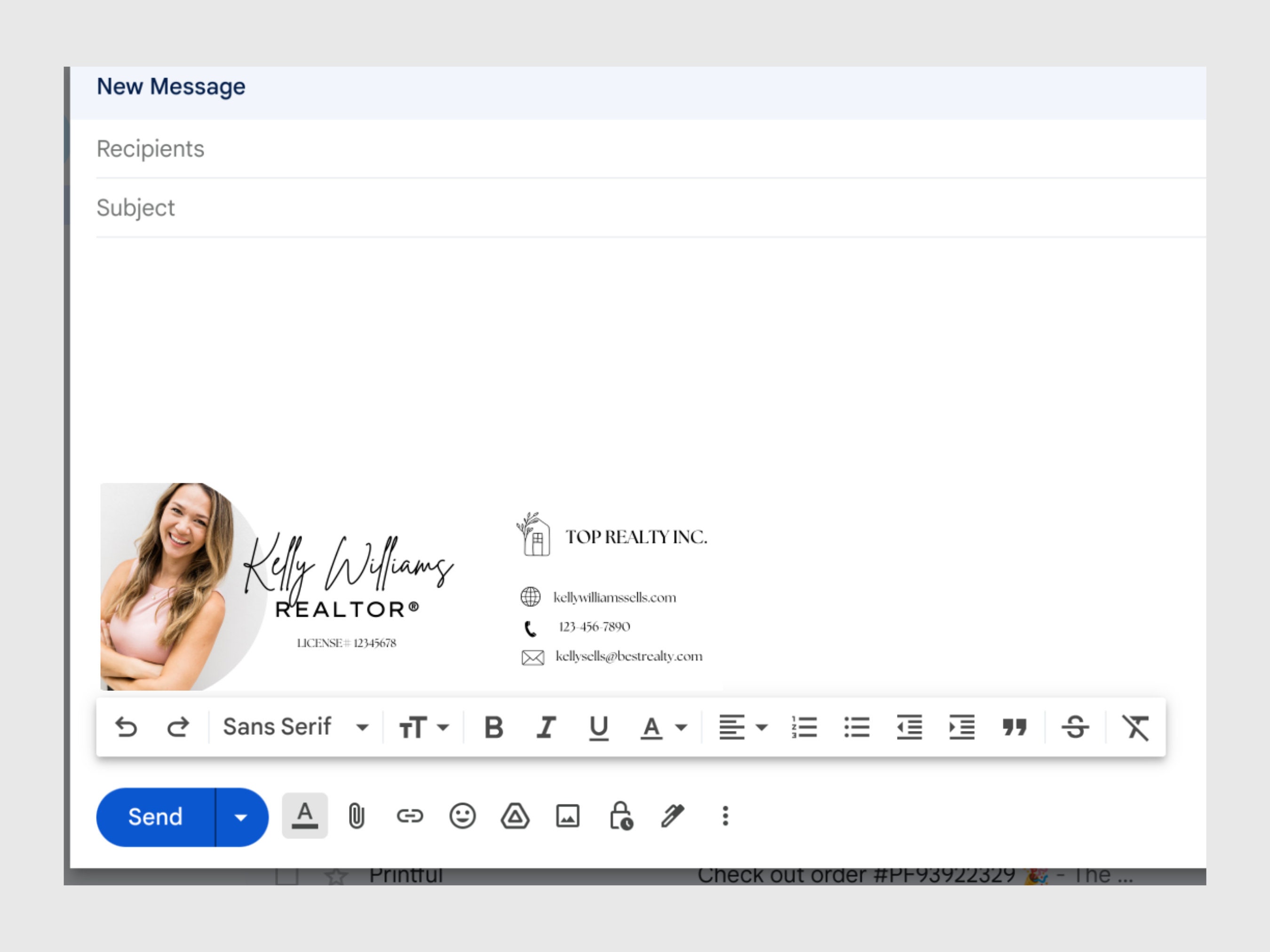Viewport: 1270px width, 952px height.
Task: Open the send options dropdown arrow
Action: (x=240, y=816)
